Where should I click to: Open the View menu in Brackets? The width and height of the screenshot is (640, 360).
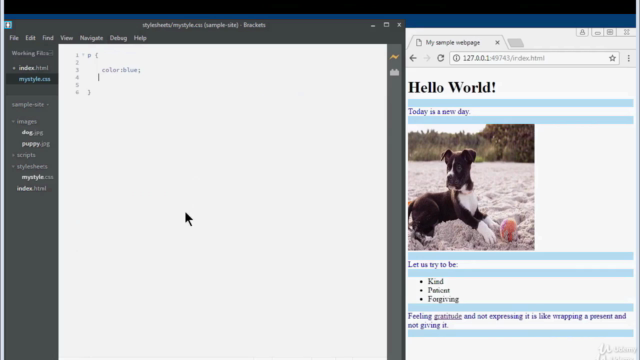point(67,38)
